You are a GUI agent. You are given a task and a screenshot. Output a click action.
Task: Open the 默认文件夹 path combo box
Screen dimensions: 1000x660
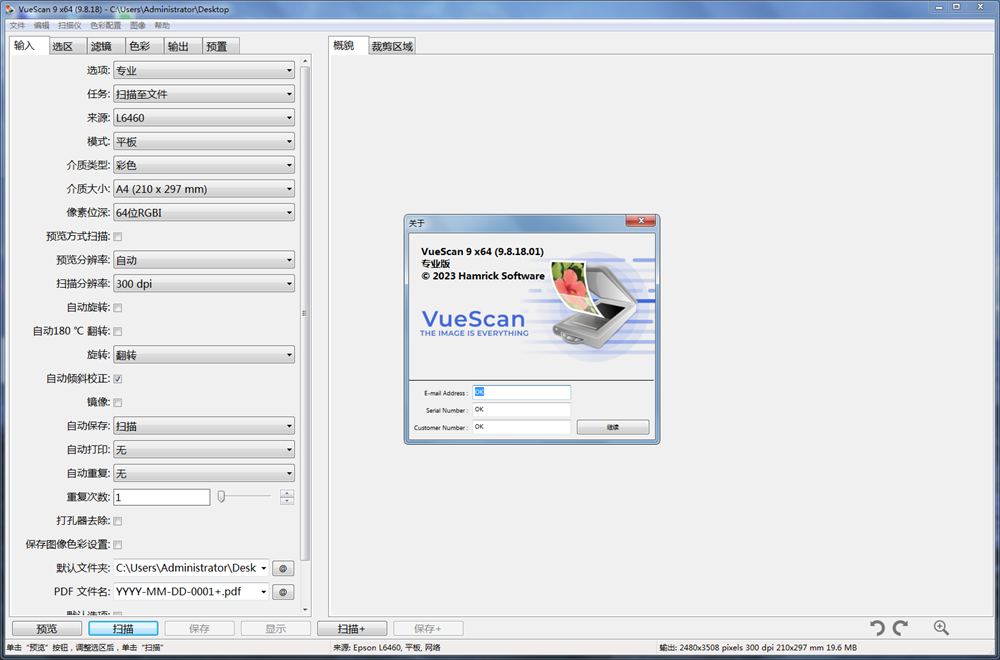coord(191,568)
